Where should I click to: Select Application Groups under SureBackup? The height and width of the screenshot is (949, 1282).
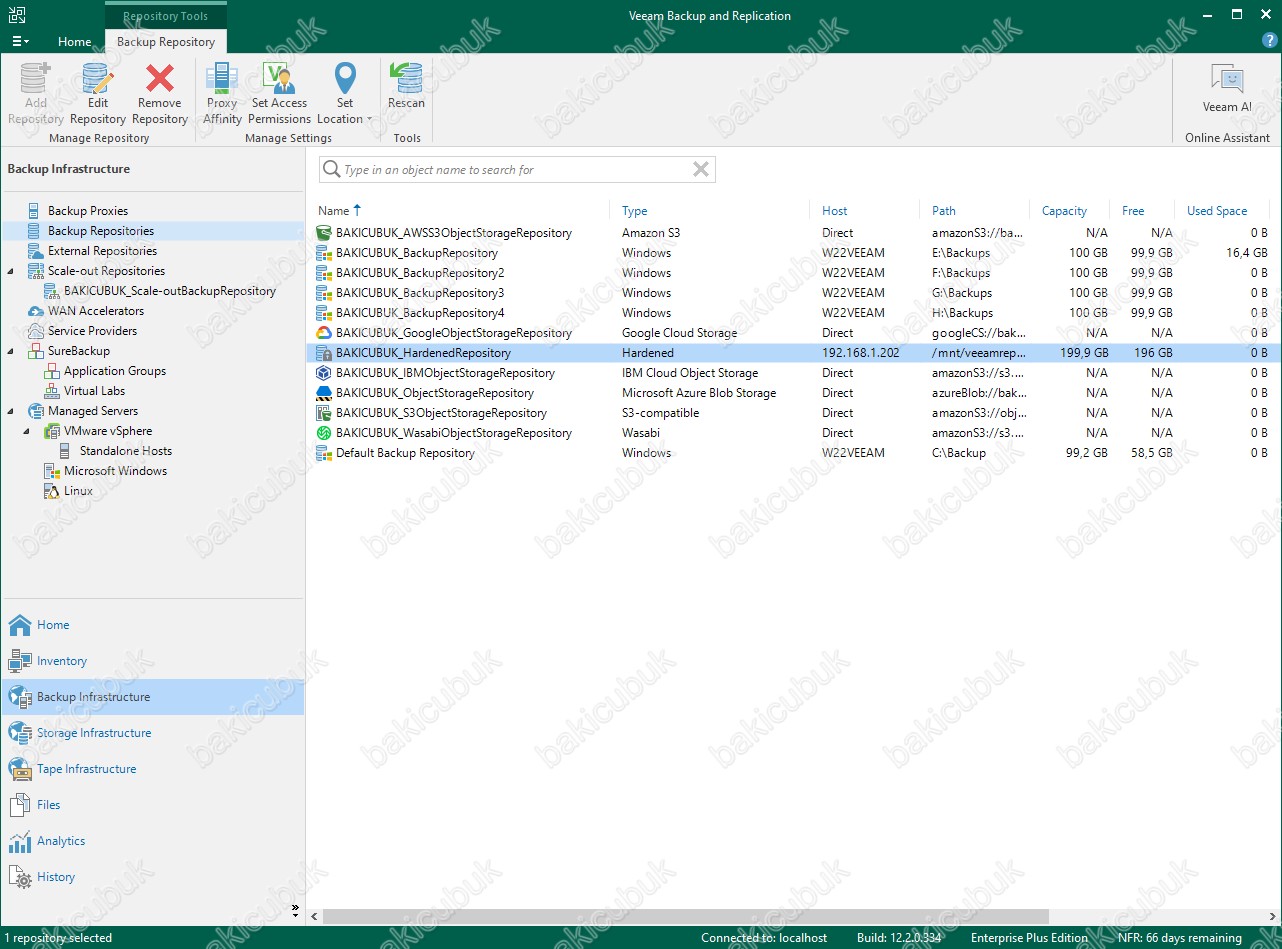click(115, 371)
